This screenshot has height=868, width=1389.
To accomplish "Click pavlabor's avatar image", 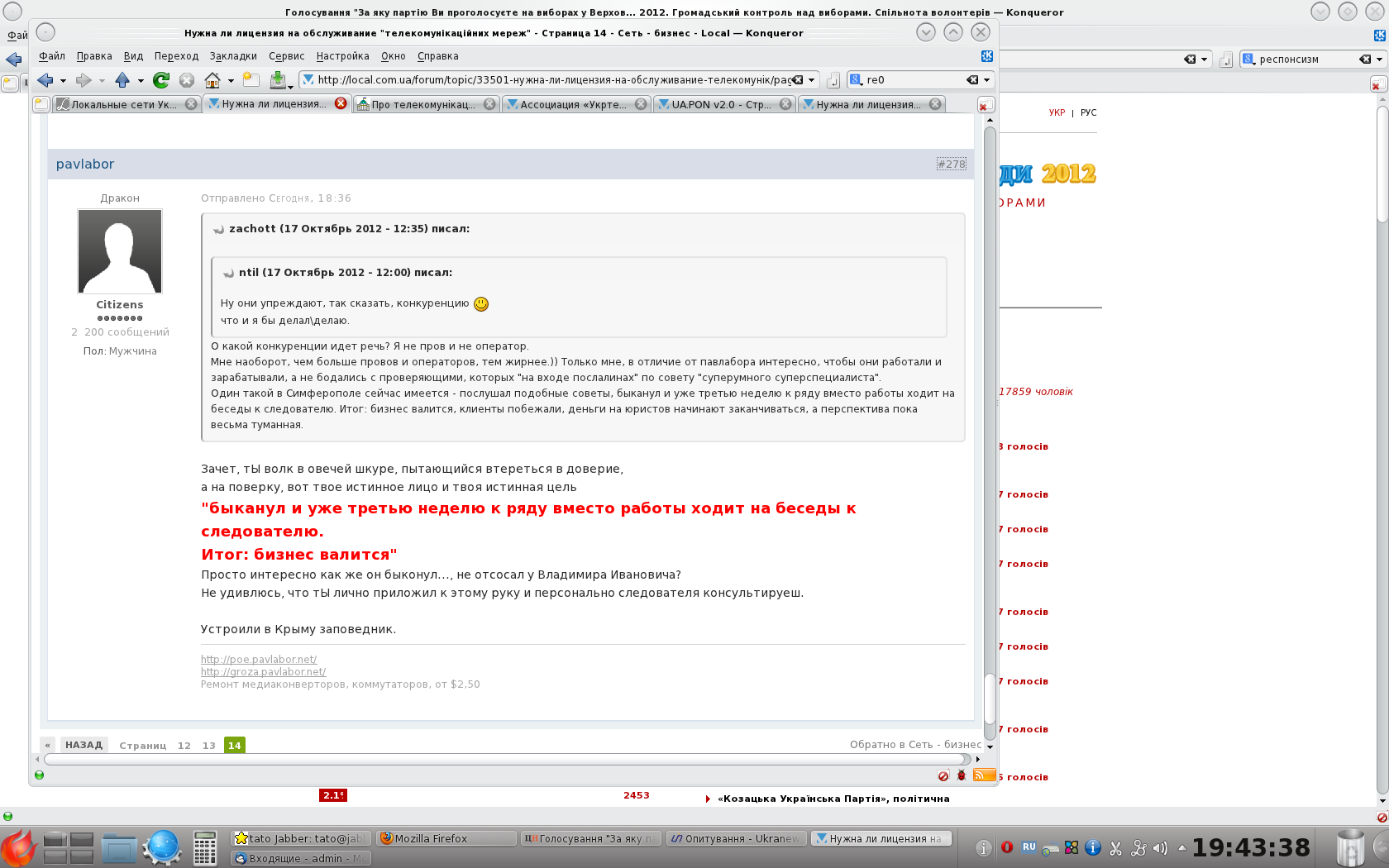I will (x=120, y=251).
